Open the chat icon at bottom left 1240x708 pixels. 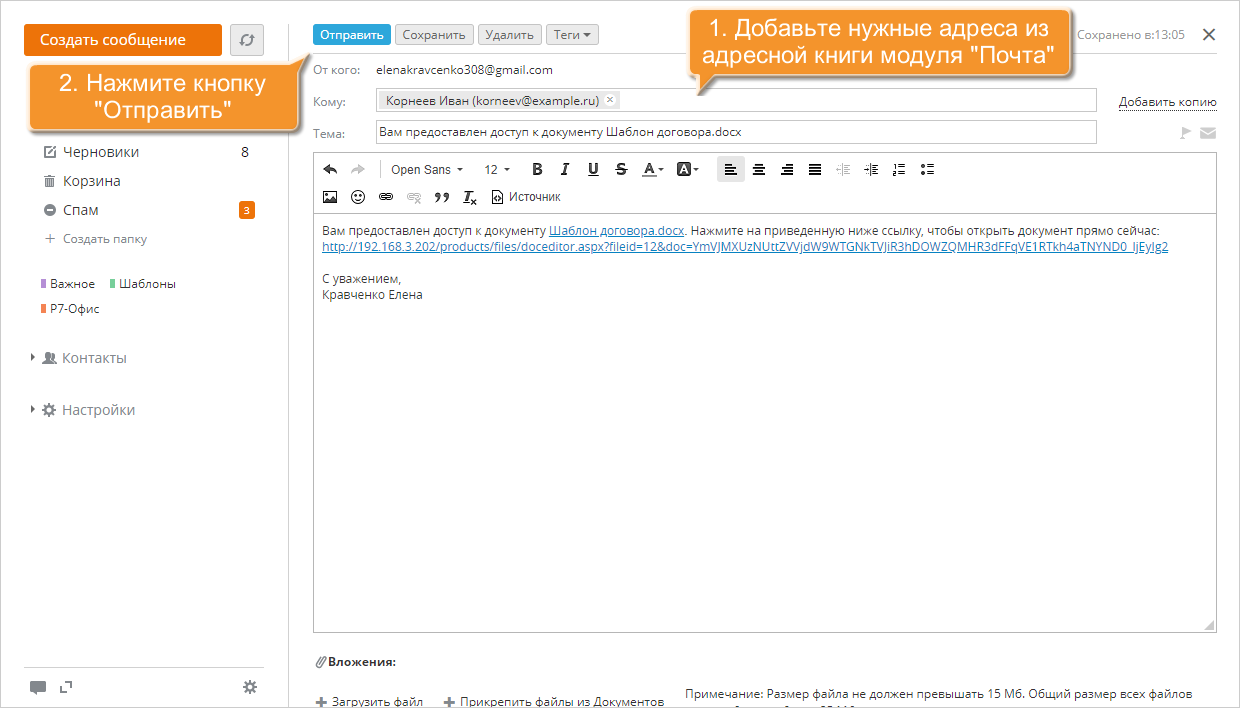coord(38,687)
